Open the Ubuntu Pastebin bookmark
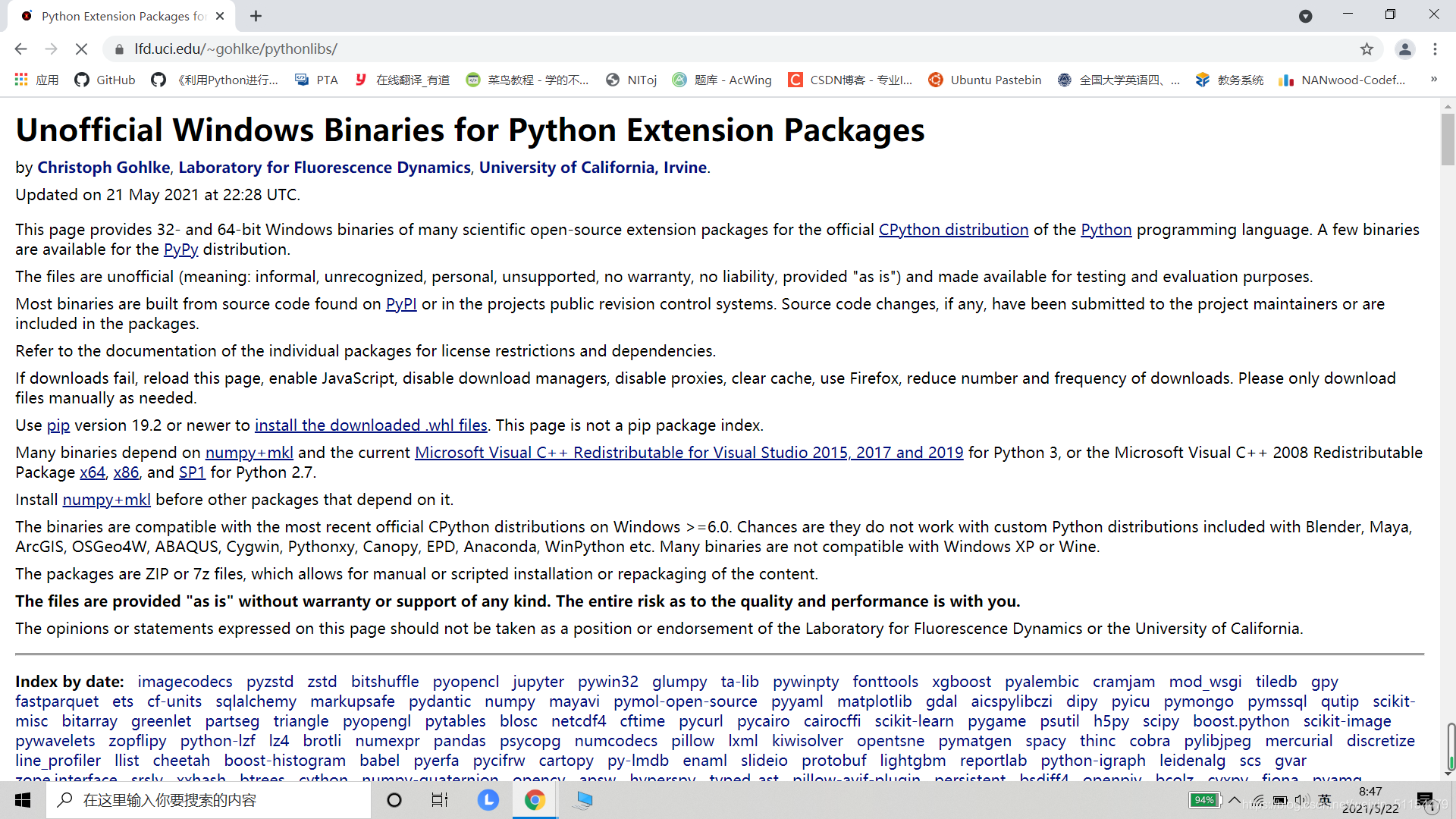1456x819 pixels. (x=985, y=80)
